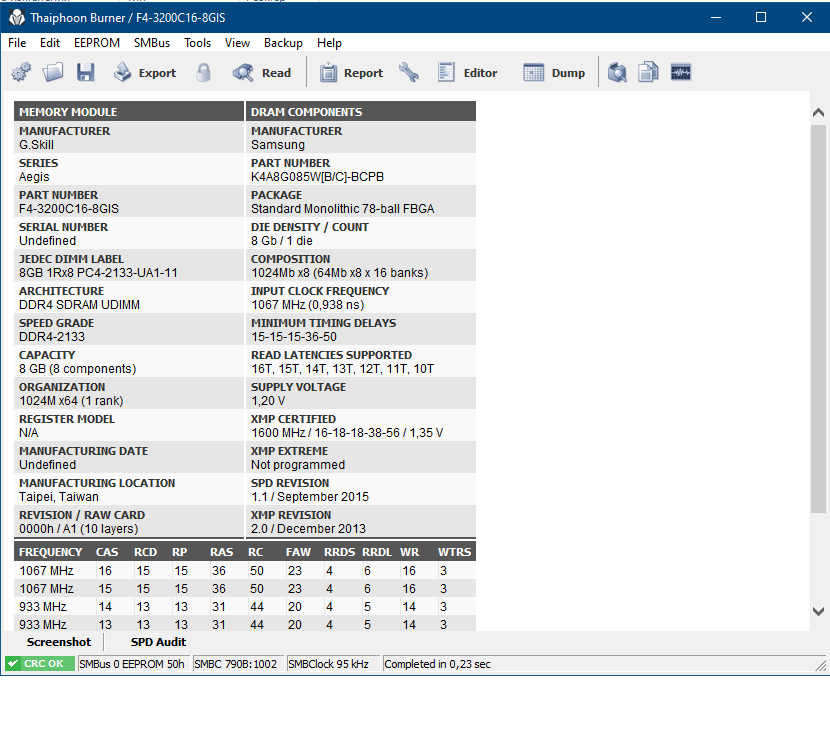Click the DDR4 SDRAM UDIMM architecture value
The width and height of the screenshot is (830, 739).
(x=79, y=305)
